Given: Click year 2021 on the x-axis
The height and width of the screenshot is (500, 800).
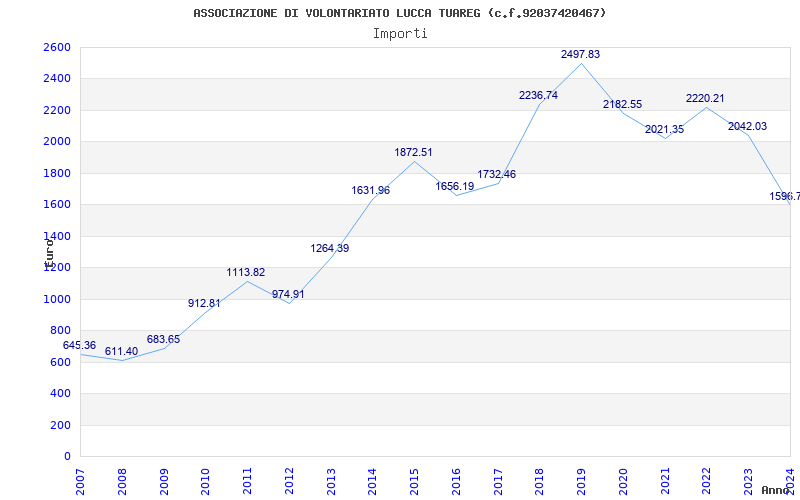Looking at the screenshot, I should click(x=665, y=482).
